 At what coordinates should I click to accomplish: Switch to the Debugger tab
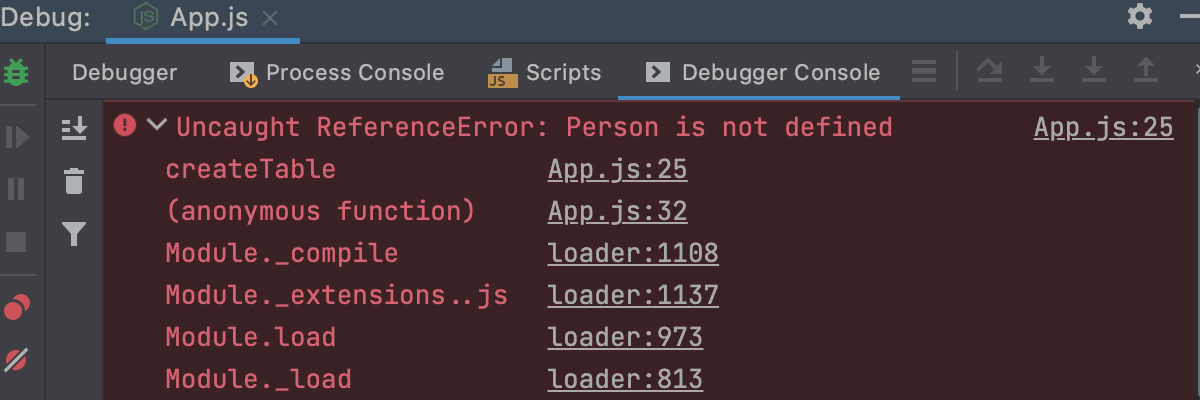(x=125, y=73)
